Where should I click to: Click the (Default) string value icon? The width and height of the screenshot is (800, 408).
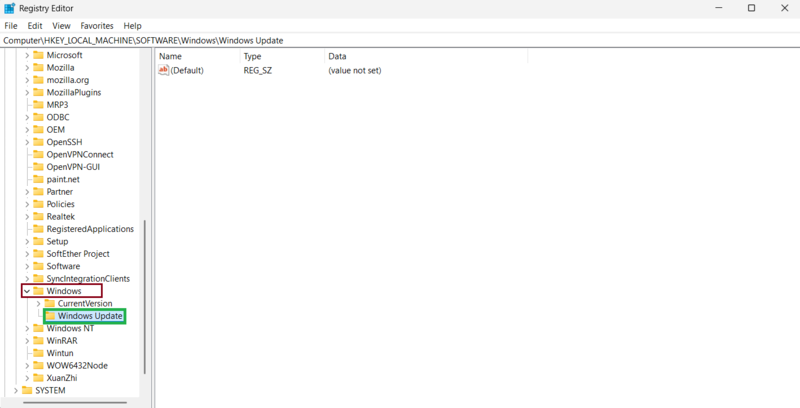(164, 71)
